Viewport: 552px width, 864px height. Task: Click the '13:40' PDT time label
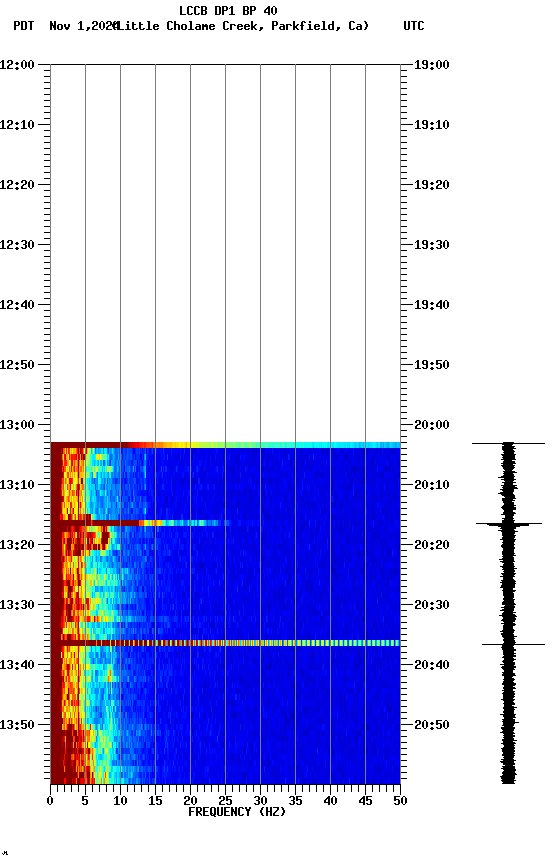point(17,666)
